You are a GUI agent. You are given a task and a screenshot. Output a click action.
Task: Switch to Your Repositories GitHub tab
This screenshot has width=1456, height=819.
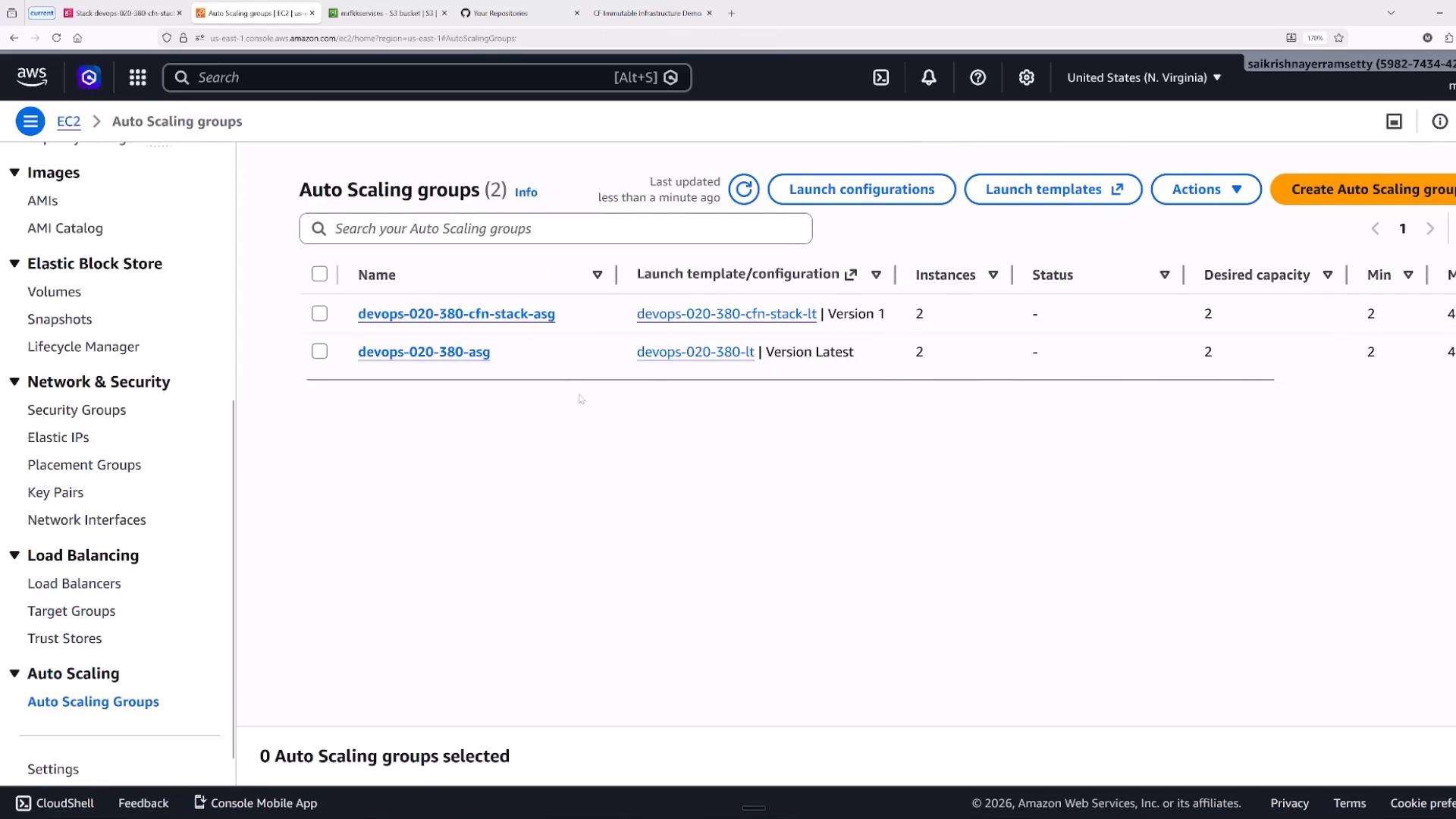point(520,13)
